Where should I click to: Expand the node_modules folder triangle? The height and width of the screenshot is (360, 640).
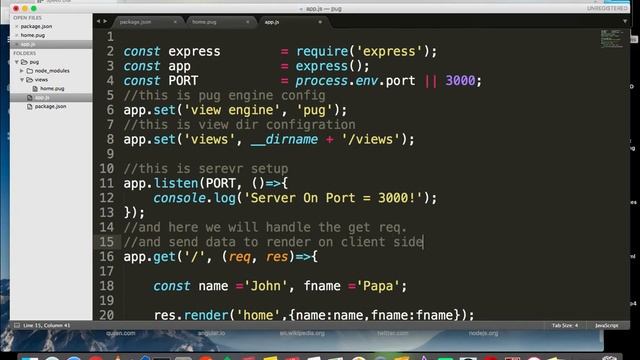coord(22,71)
